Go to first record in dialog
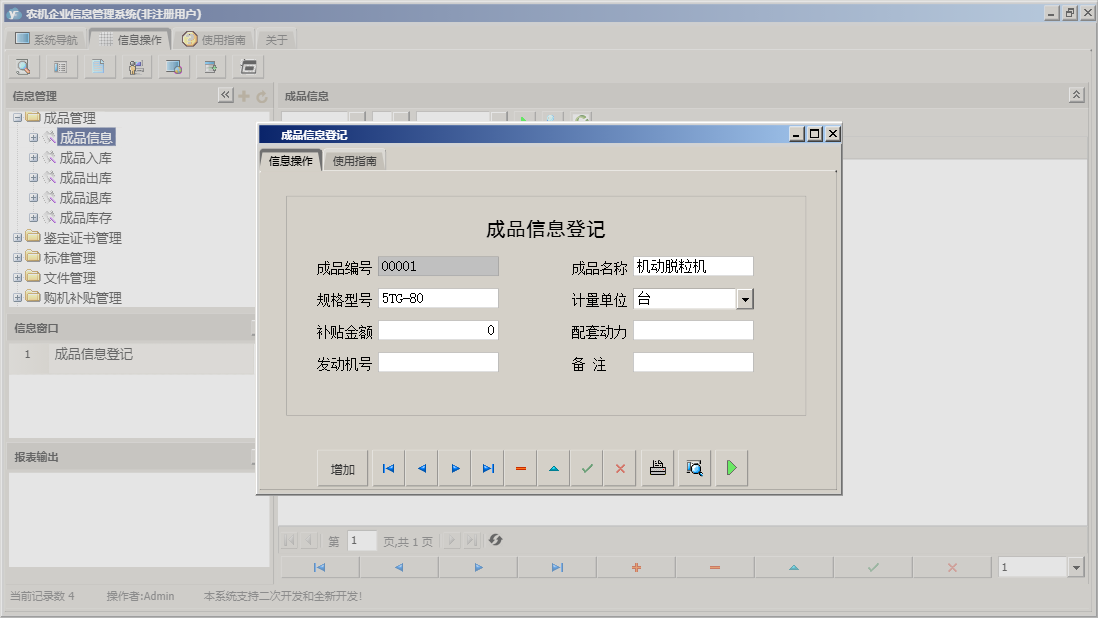Screen dimensions: 1098x618 coord(389,468)
